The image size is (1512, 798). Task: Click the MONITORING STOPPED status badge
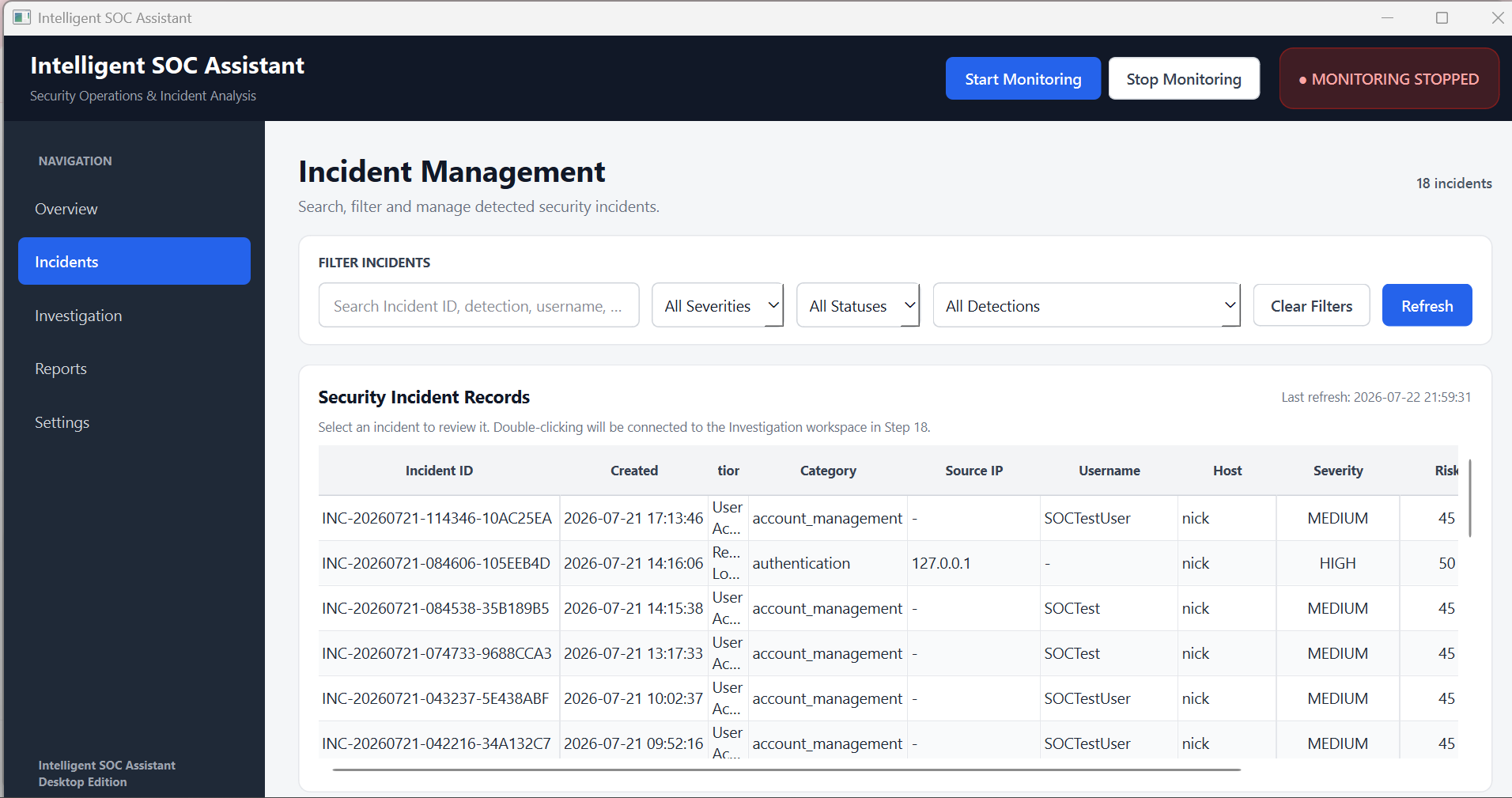1389,78
